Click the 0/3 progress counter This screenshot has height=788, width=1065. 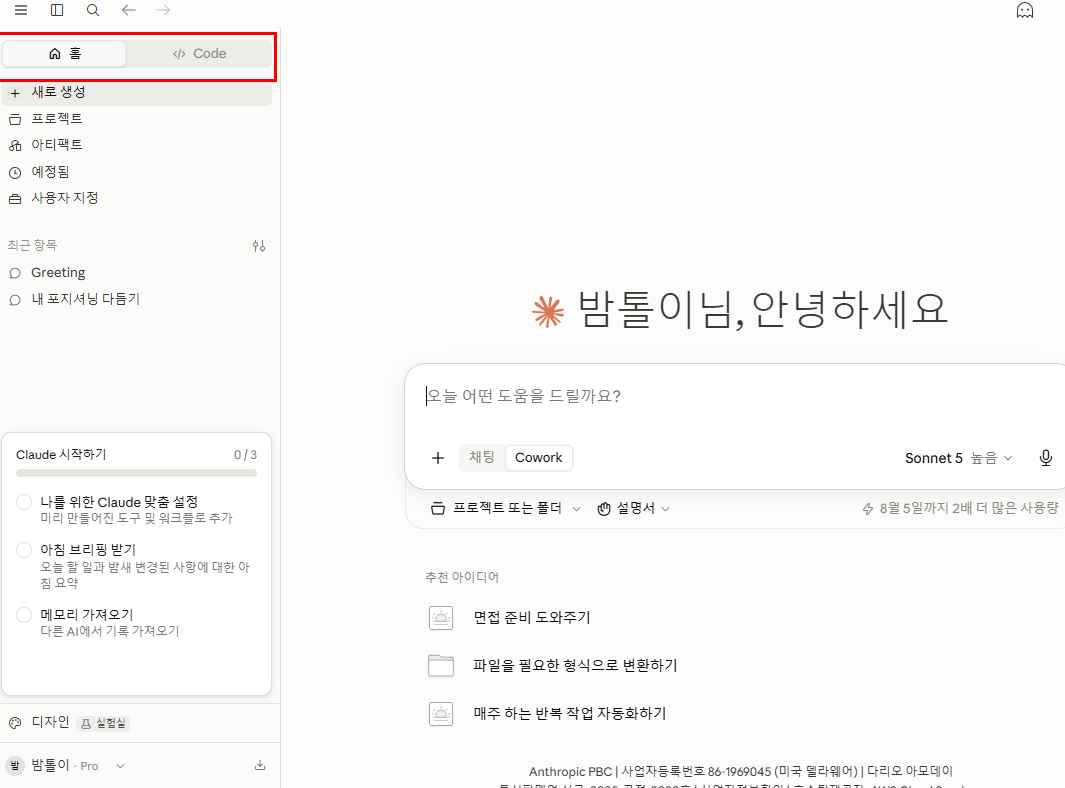[x=245, y=454]
